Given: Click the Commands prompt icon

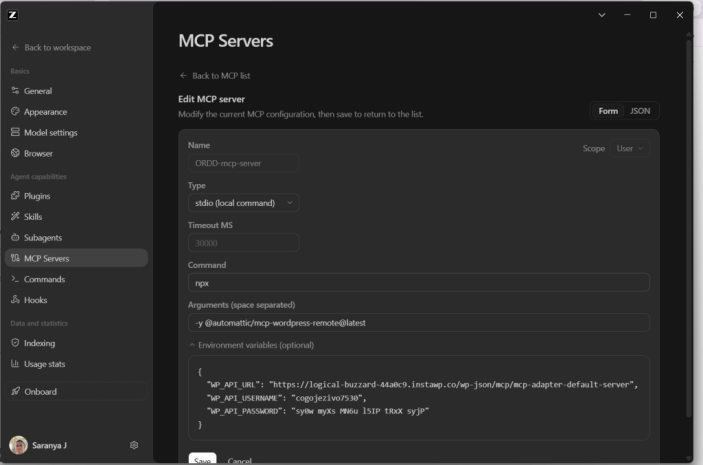Looking at the screenshot, I should pos(15,279).
